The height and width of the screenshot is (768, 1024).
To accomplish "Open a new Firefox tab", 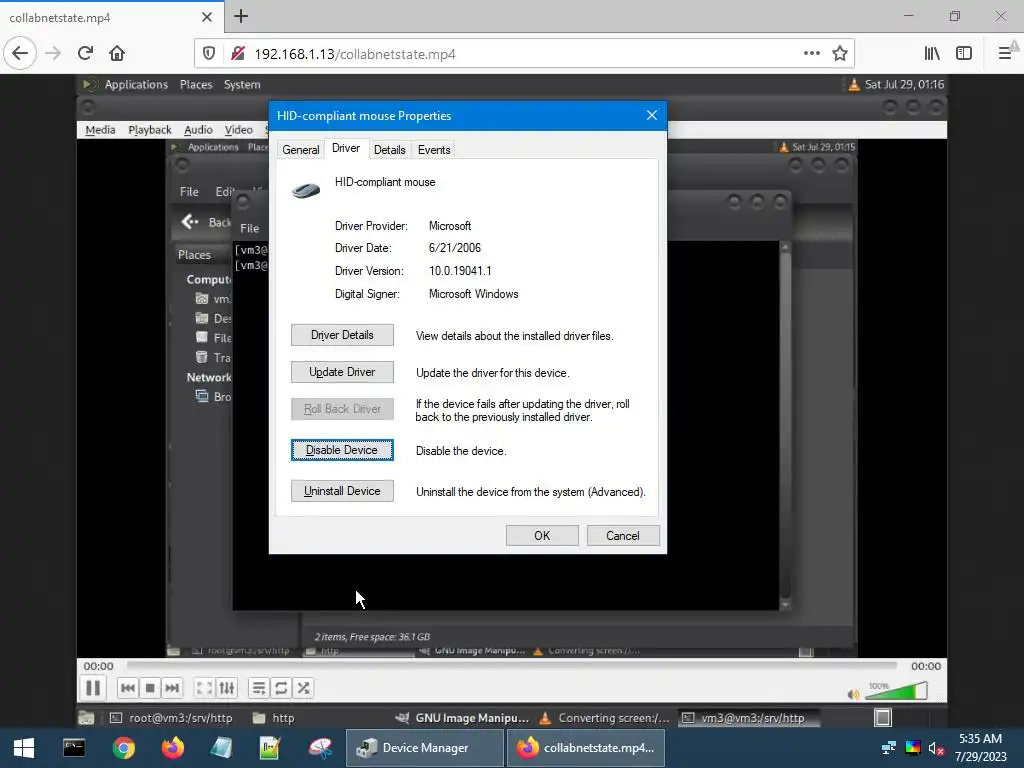I will [241, 16].
